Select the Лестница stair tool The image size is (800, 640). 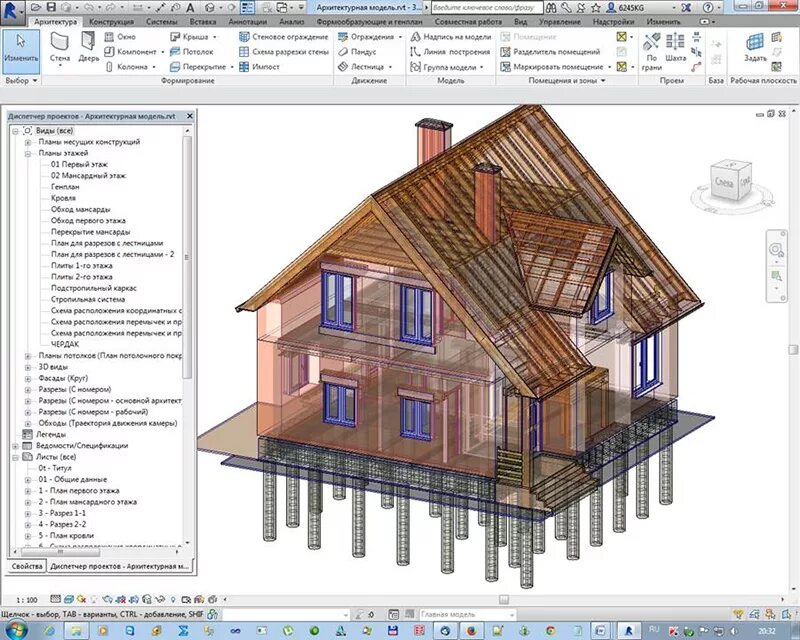click(x=365, y=67)
